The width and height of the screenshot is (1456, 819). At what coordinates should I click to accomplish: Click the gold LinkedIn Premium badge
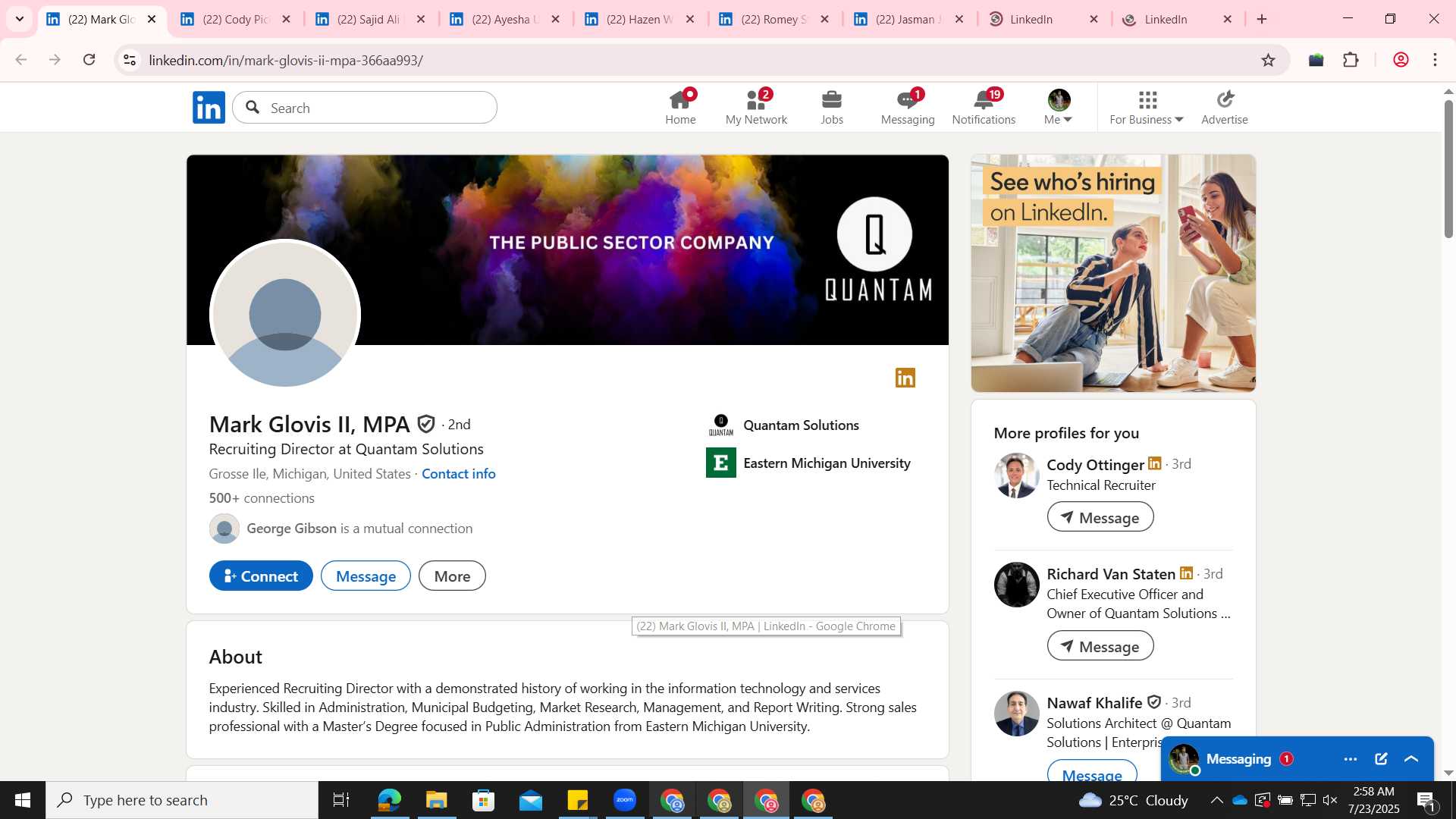[x=905, y=378]
